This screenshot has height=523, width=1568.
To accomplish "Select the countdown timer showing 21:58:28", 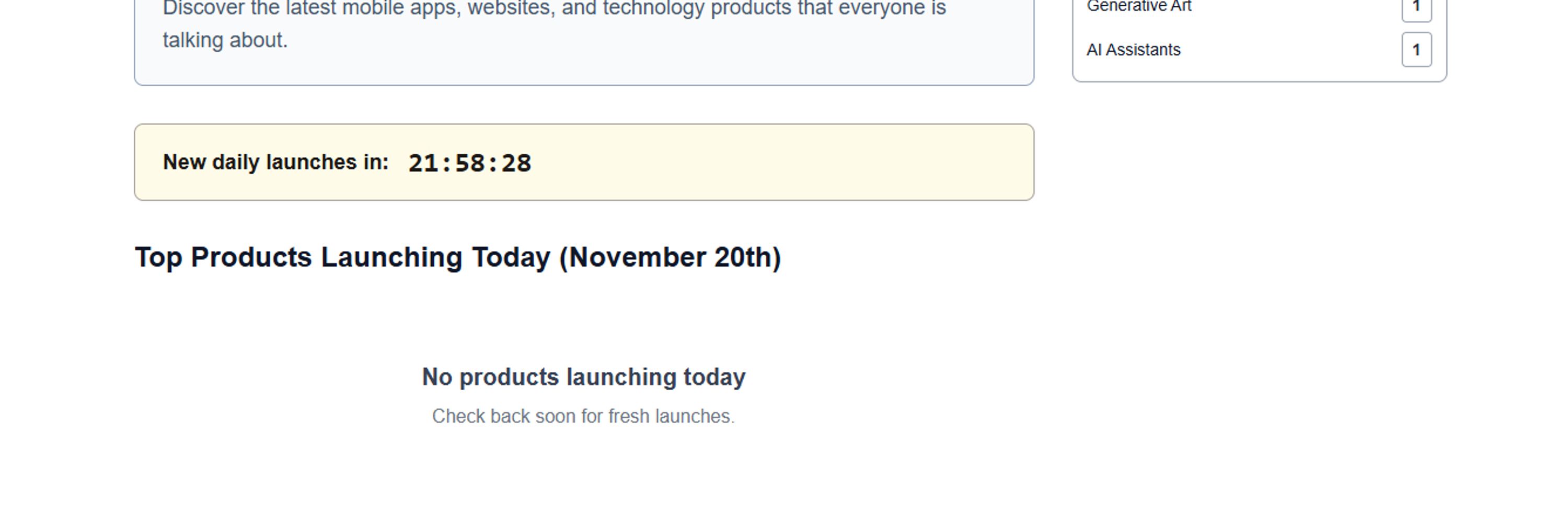I will pyautogui.click(x=470, y=163).
